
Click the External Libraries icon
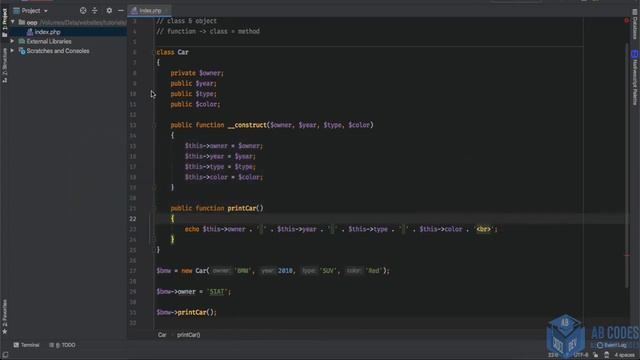(22, 41)
